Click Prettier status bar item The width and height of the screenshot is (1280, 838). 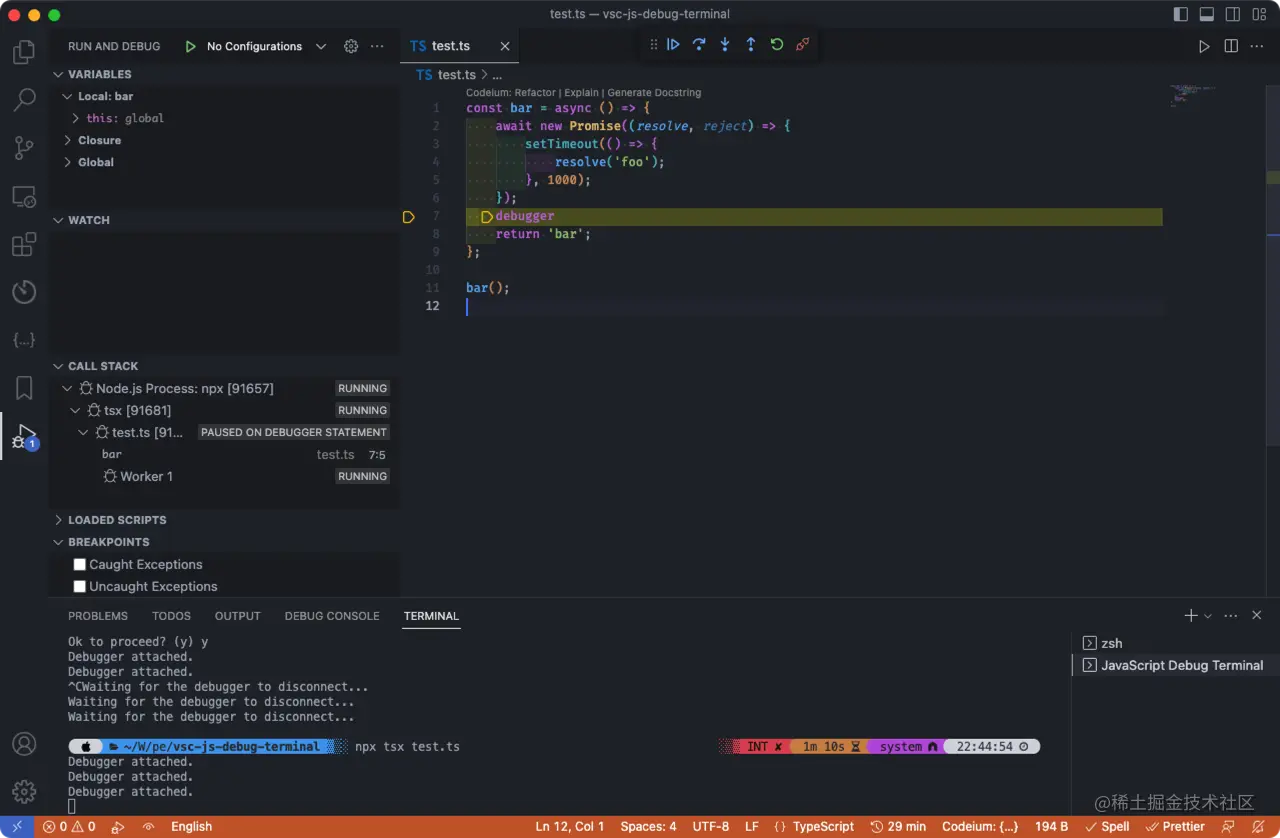[1175, 827]
